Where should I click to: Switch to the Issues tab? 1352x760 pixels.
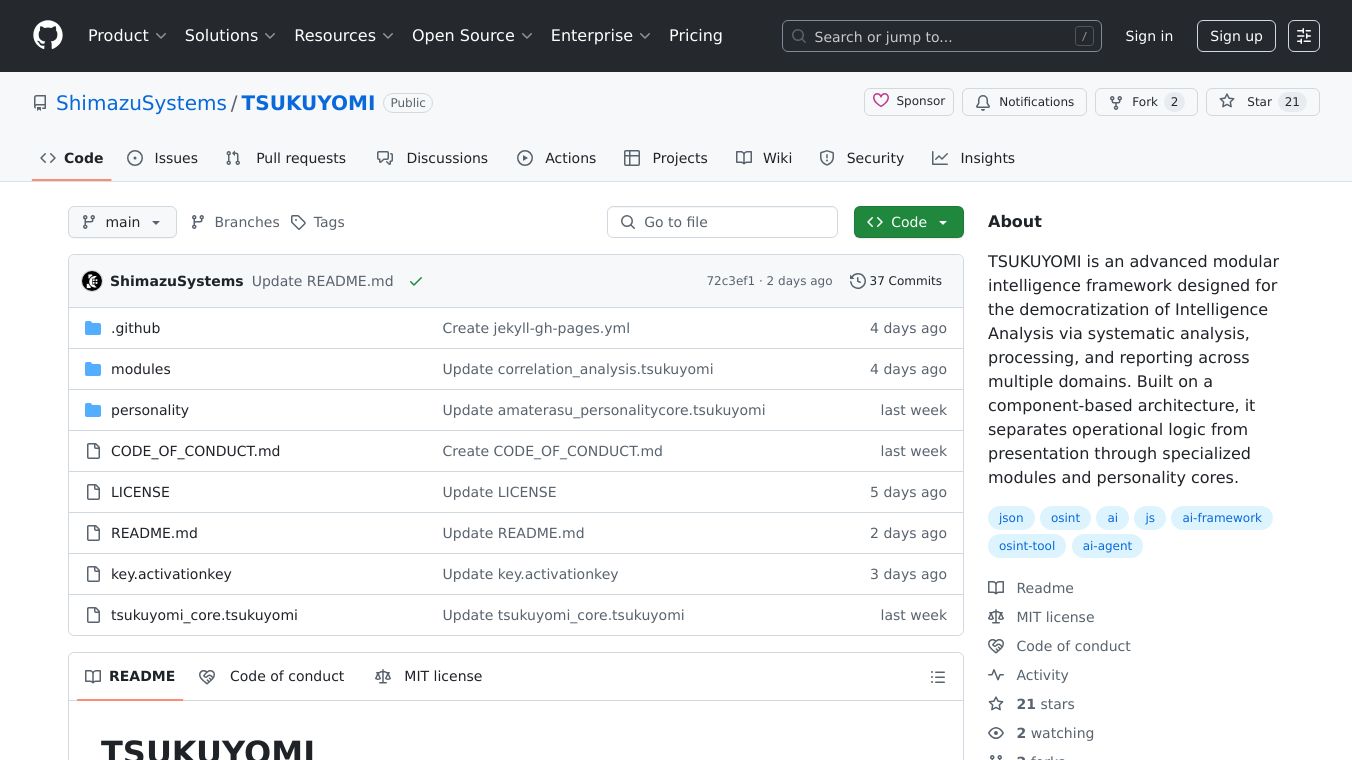tap(163, 158)
